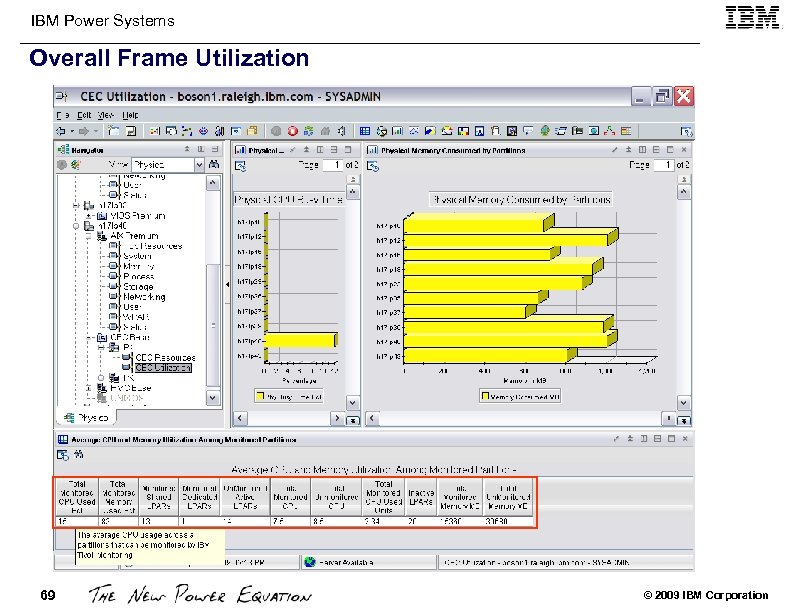The width and height of the screenshot is (791, 612).
Task: Select the Pie chart toolbar icon
Action: point(381,131)
